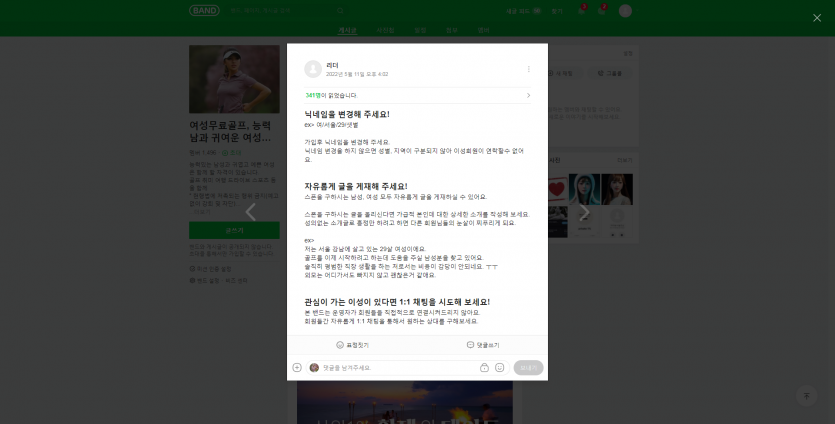Go to the previous post arrow
The width and height of the screenshot is (835, 424).
pyautogui.click(x=251, y=211)
